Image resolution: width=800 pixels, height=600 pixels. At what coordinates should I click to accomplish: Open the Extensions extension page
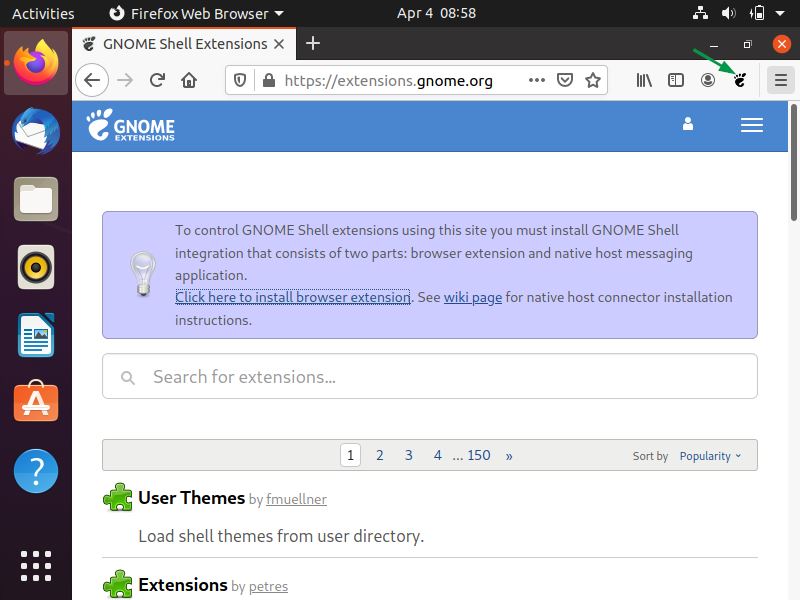(183, 585)
